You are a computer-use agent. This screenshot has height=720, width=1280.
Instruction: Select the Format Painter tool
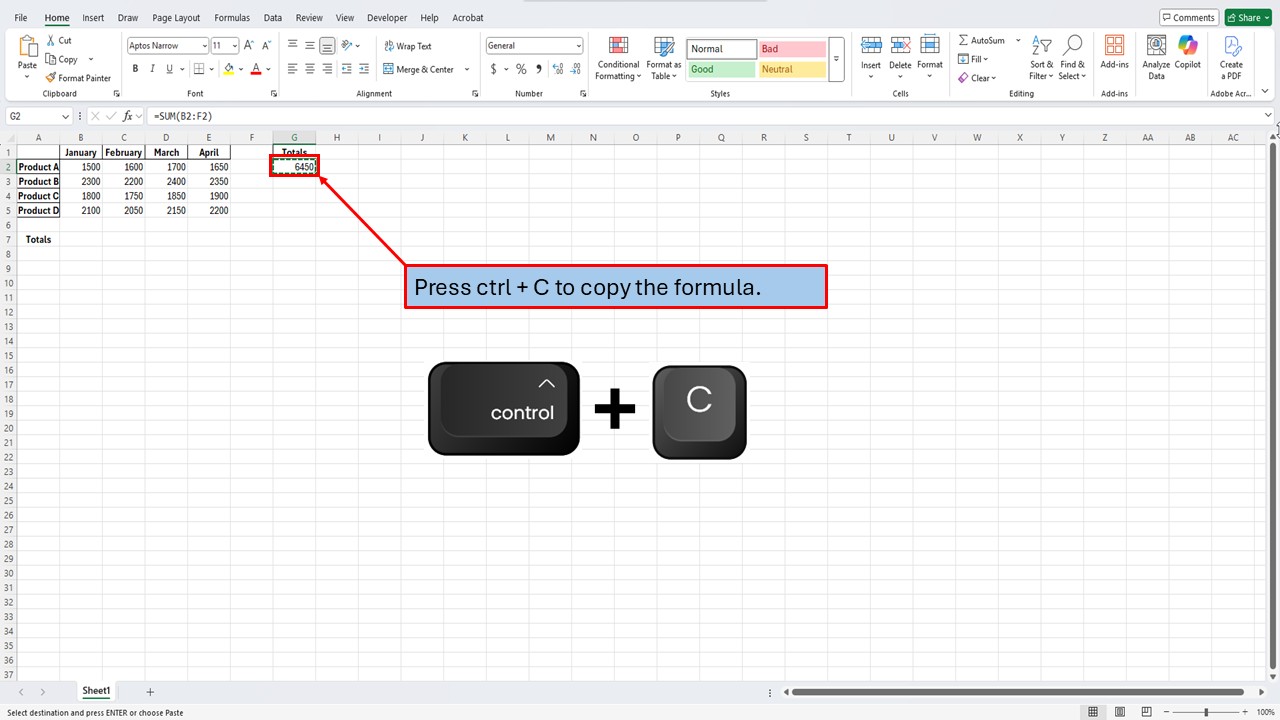(79, 77)
